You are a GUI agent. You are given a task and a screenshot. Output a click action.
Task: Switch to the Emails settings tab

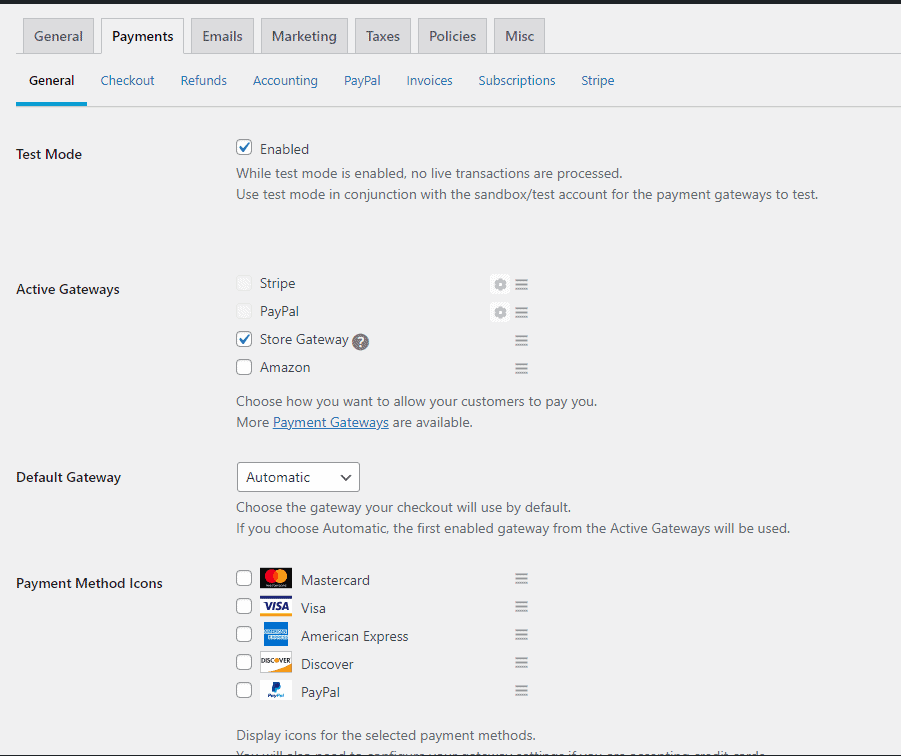point(222,36)
